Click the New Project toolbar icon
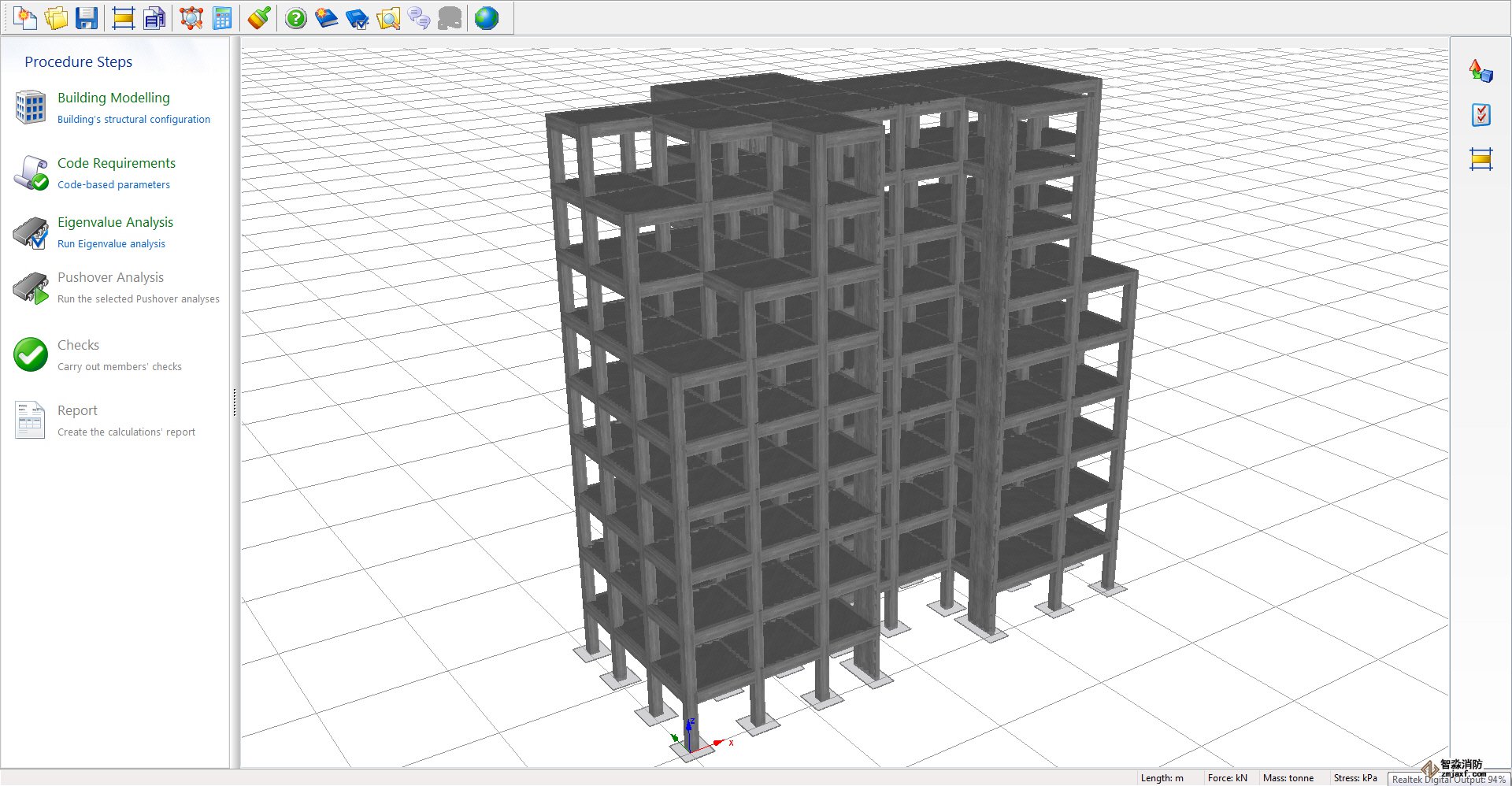 25,18
